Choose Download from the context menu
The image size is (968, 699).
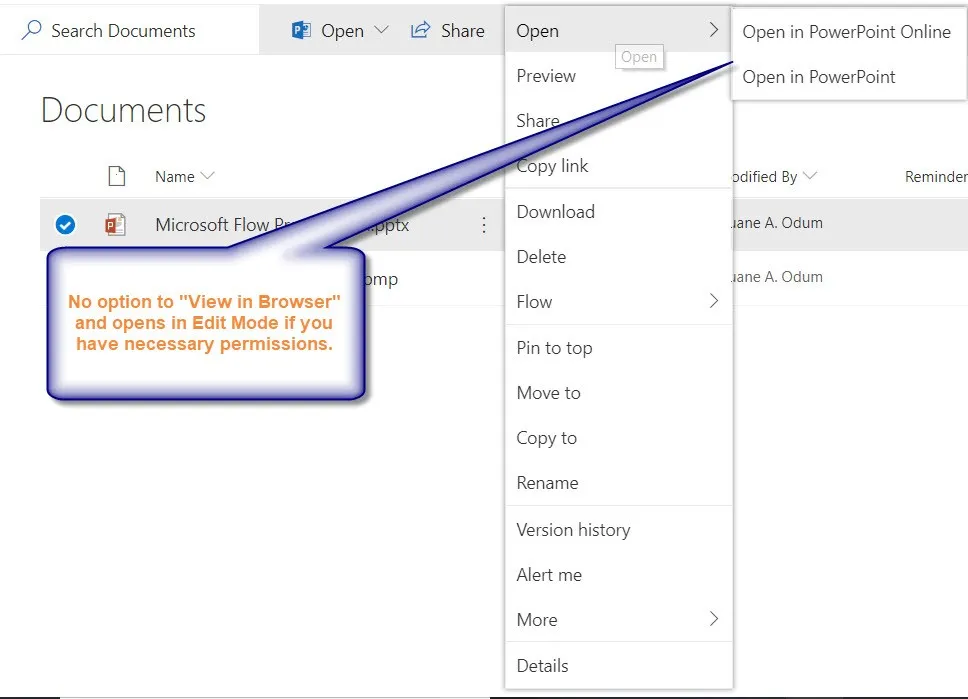[555, 211]
